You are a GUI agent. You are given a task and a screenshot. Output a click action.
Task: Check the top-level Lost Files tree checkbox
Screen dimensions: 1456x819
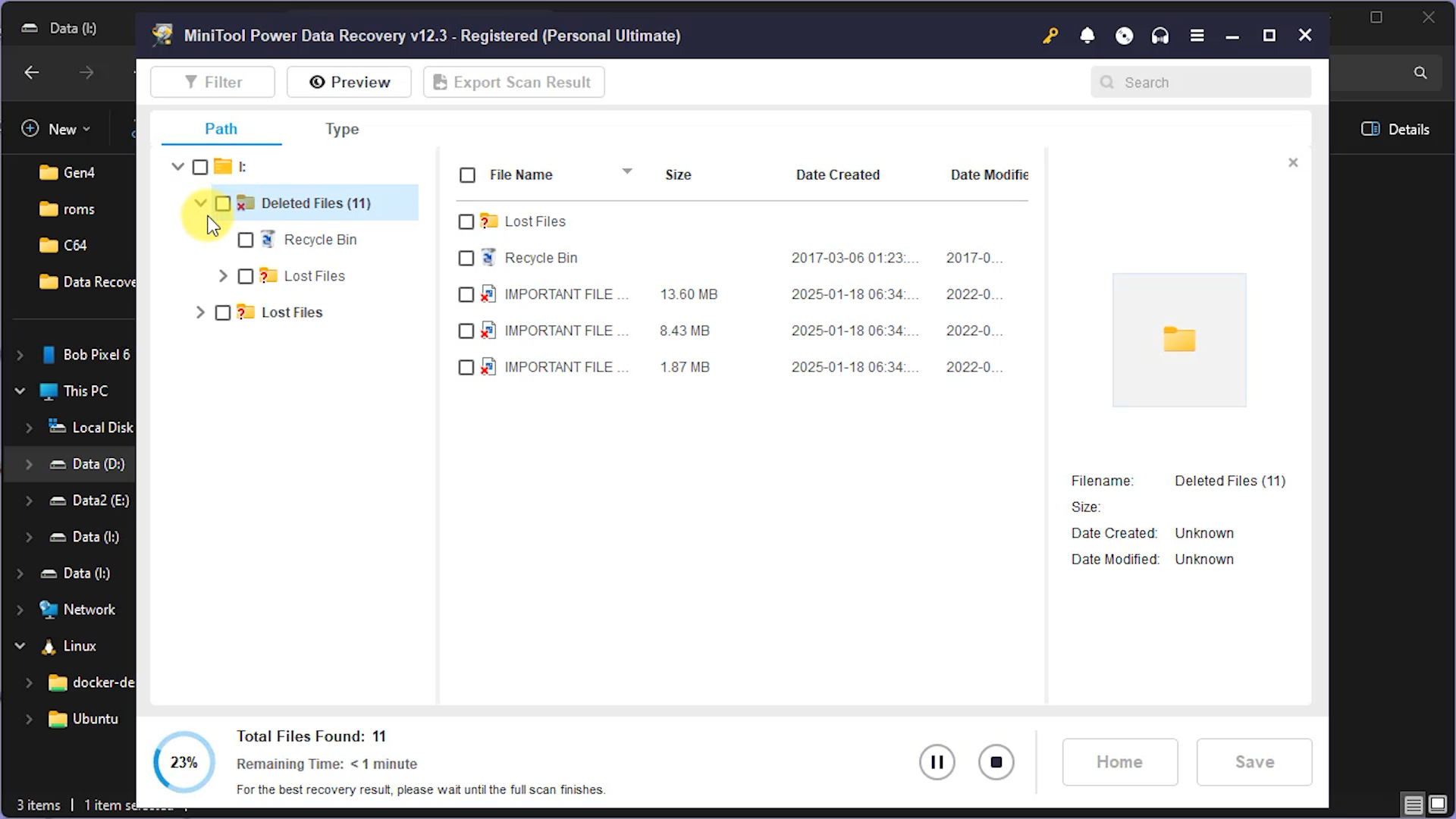(223, 312)
